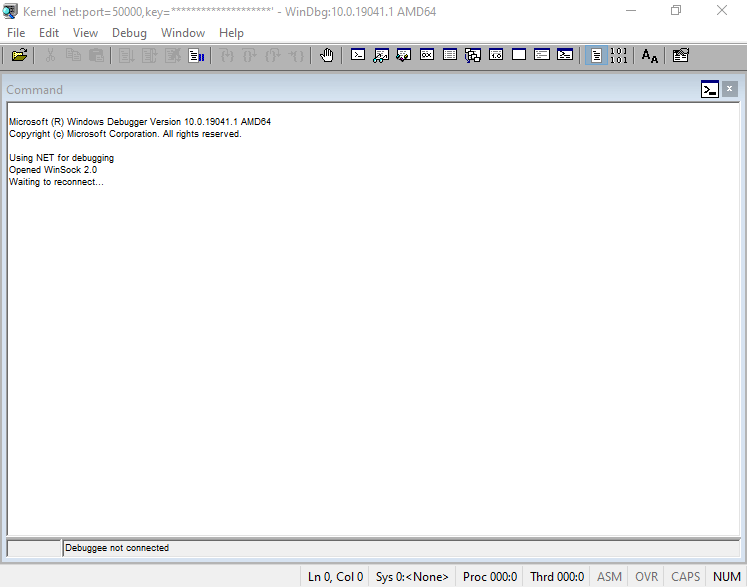Click the 'Opened WinSock 2.0' output line
747x587 pixels.
tap(53, 170)
